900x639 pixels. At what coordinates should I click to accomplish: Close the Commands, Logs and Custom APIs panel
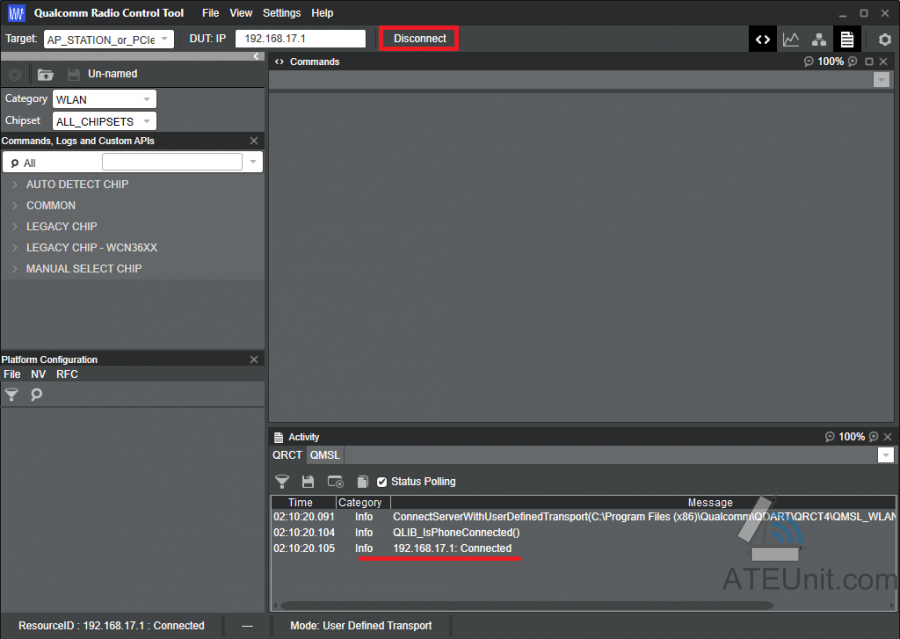[x=254, y=141]
